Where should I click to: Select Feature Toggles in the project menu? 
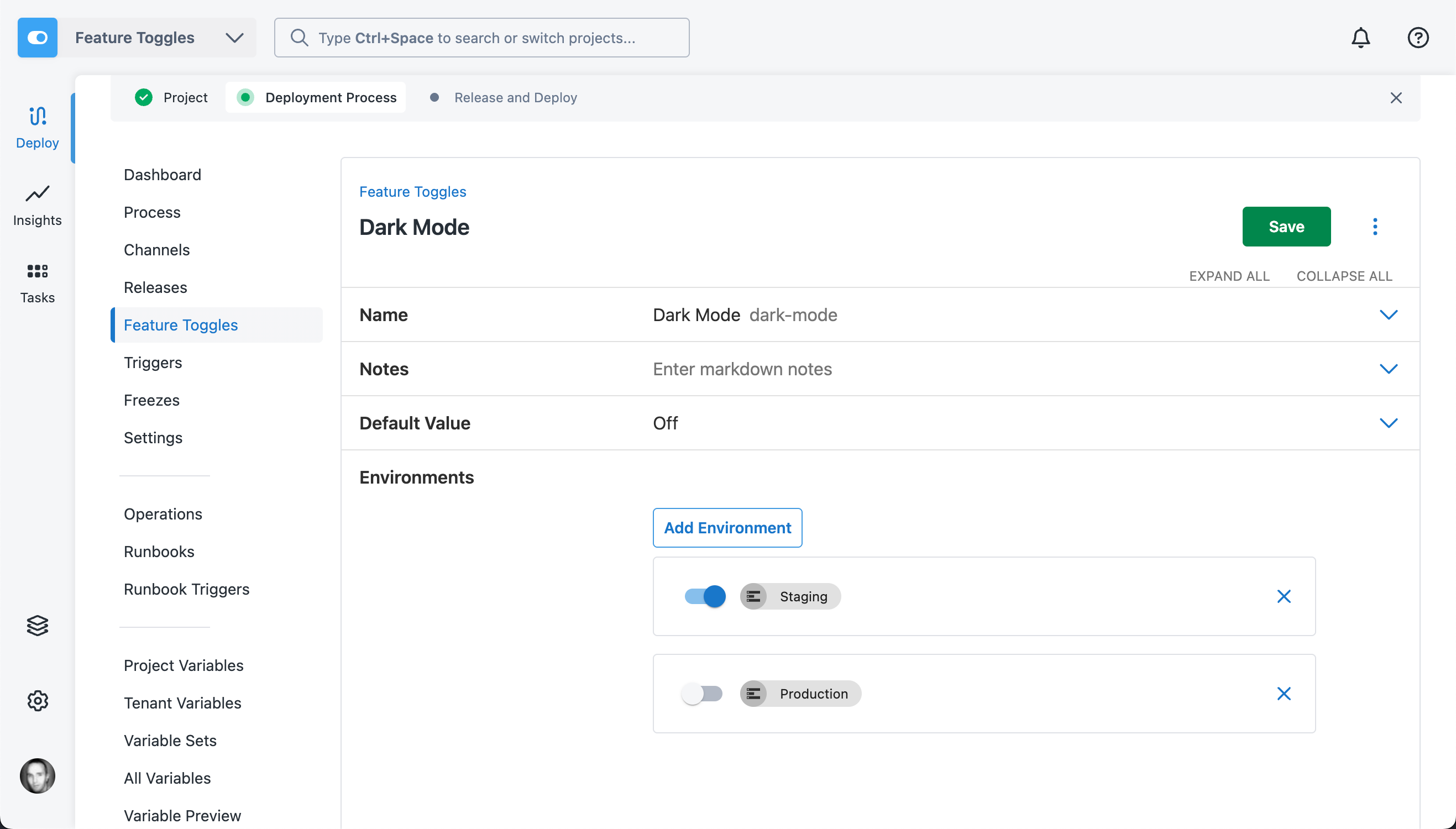[217, 325]
